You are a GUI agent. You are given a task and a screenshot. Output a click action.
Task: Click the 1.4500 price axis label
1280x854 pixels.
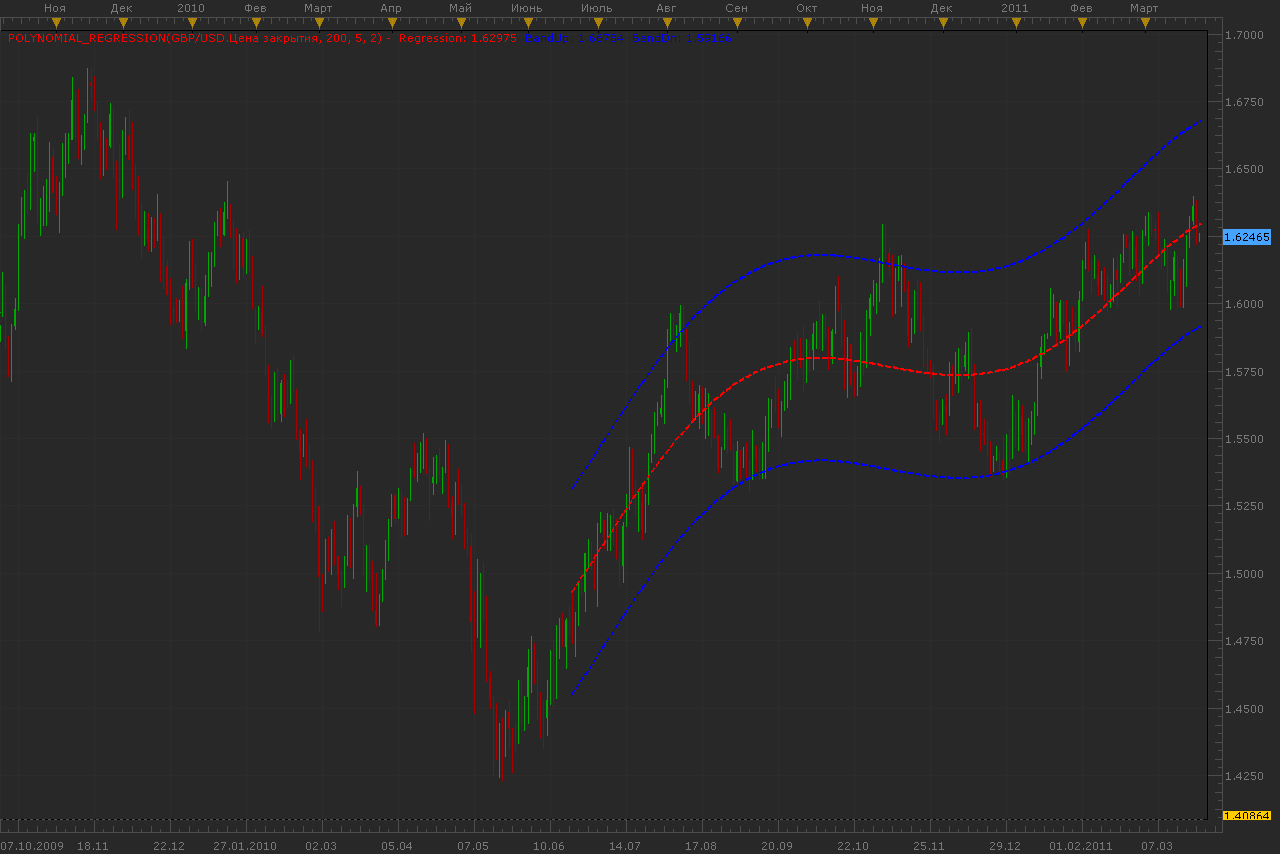(x=1246, y=710)
